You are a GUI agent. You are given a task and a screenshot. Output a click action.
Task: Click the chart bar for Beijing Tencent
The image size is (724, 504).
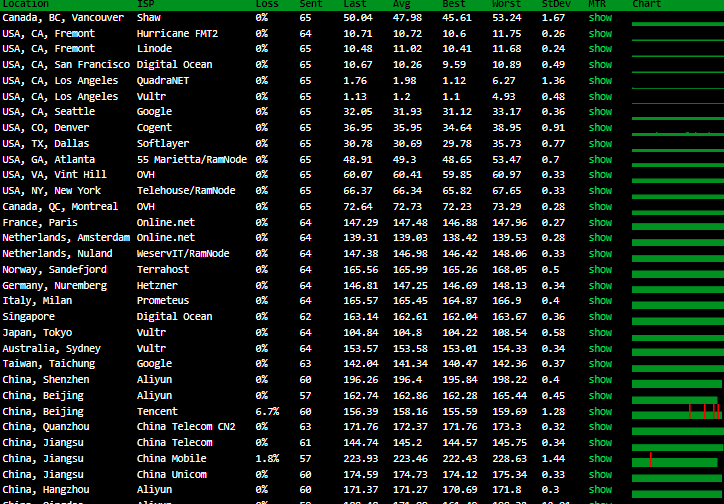point(675,412)
